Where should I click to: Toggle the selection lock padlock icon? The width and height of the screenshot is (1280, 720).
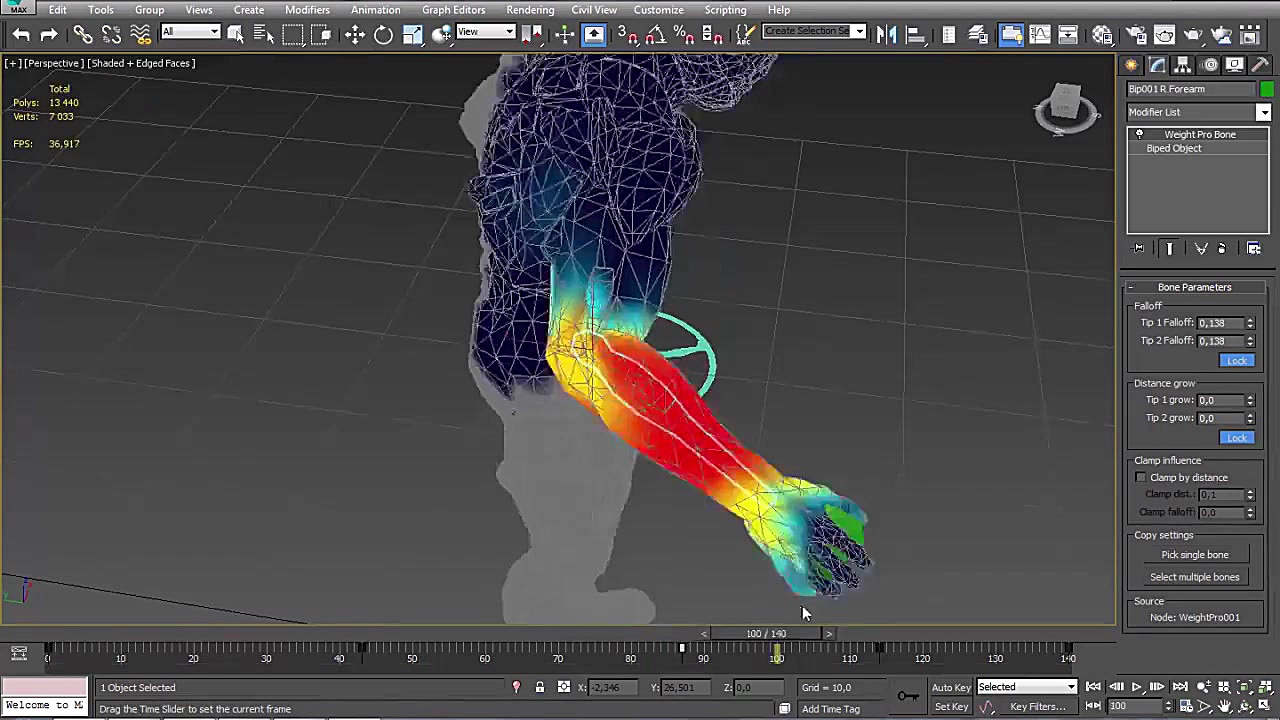tap(540, 687)
